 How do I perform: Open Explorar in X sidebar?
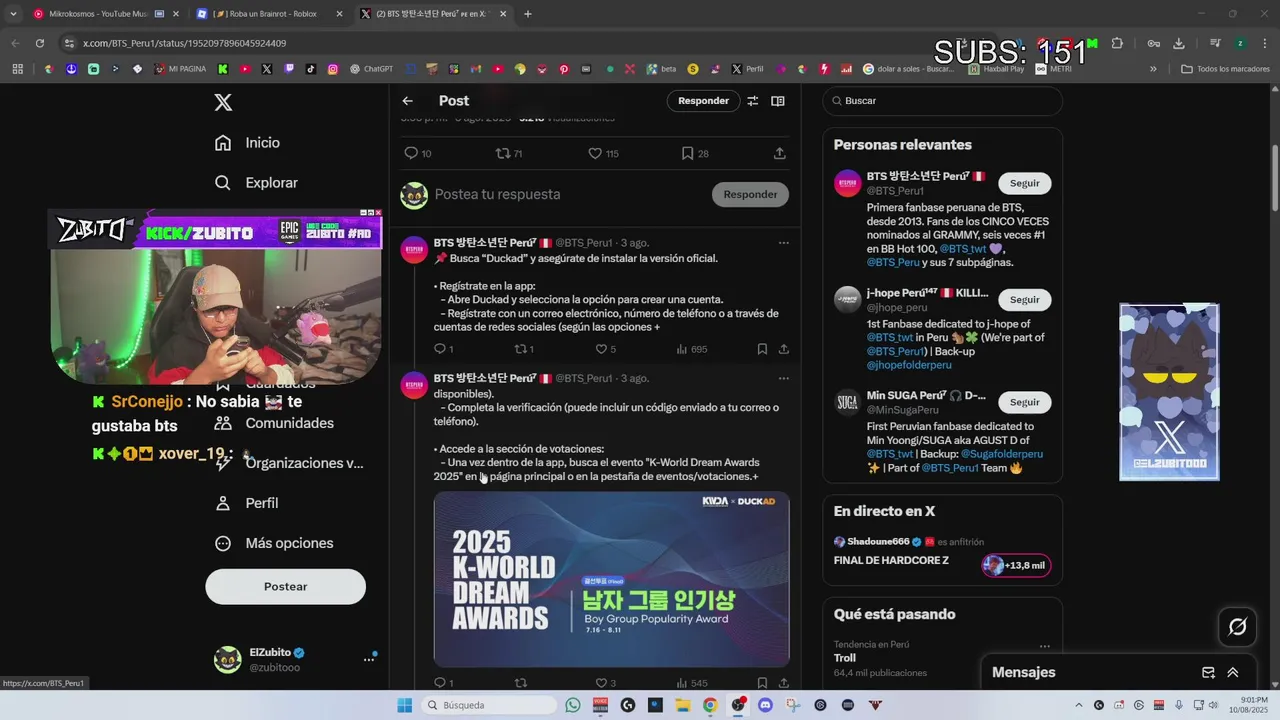pyautogui.click(x=256, y=183)
